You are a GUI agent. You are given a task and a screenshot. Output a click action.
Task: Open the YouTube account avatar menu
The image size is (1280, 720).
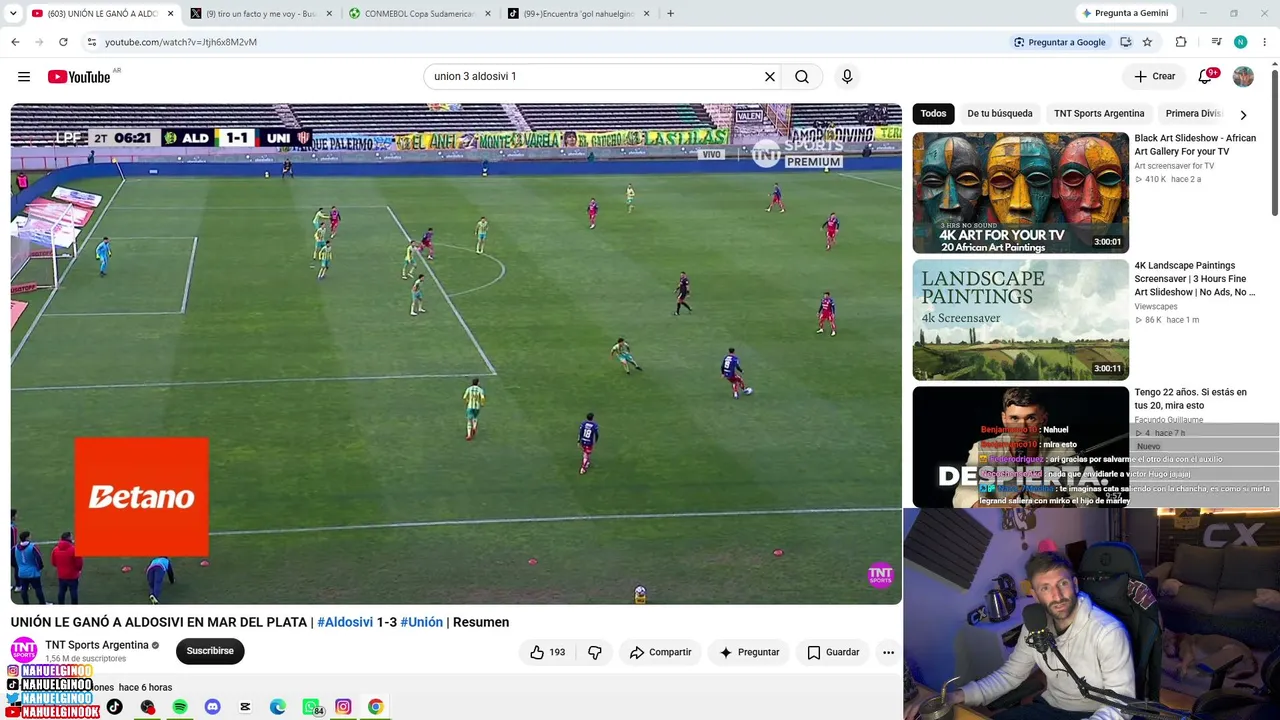click(x=1243, y=77)
